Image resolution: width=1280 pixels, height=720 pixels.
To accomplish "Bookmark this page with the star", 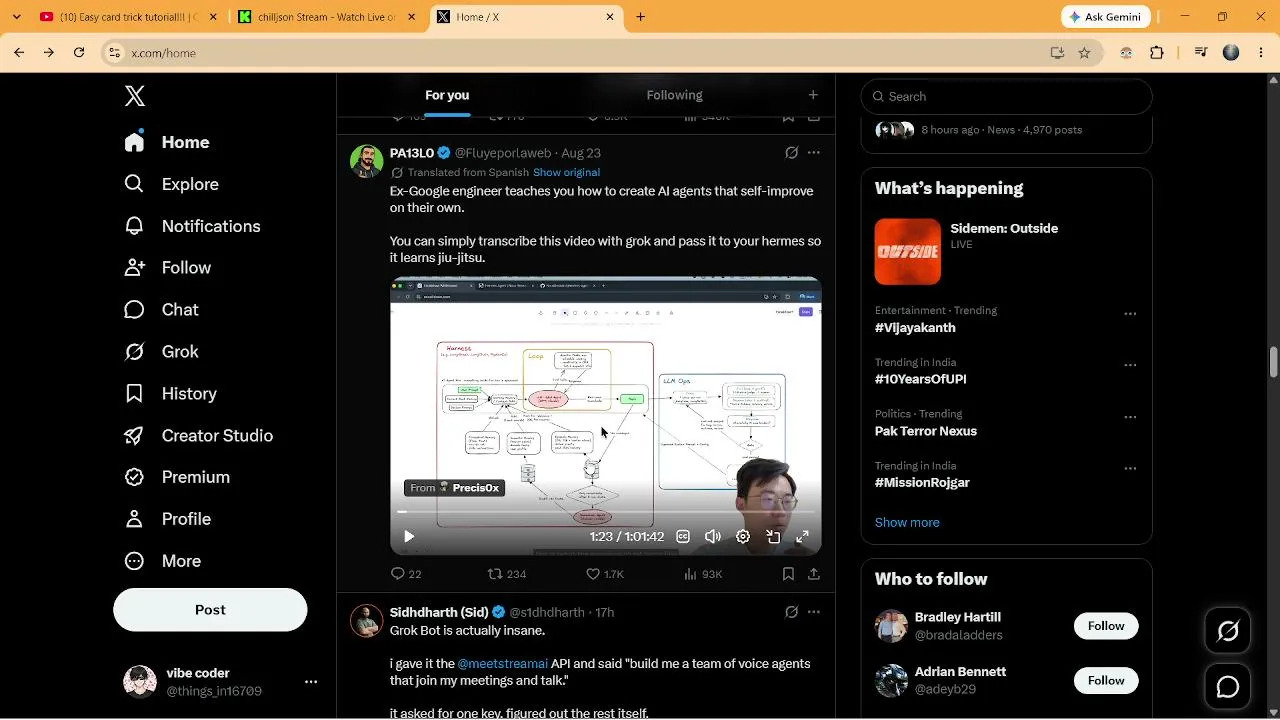I will click(x=1084, y=53).
